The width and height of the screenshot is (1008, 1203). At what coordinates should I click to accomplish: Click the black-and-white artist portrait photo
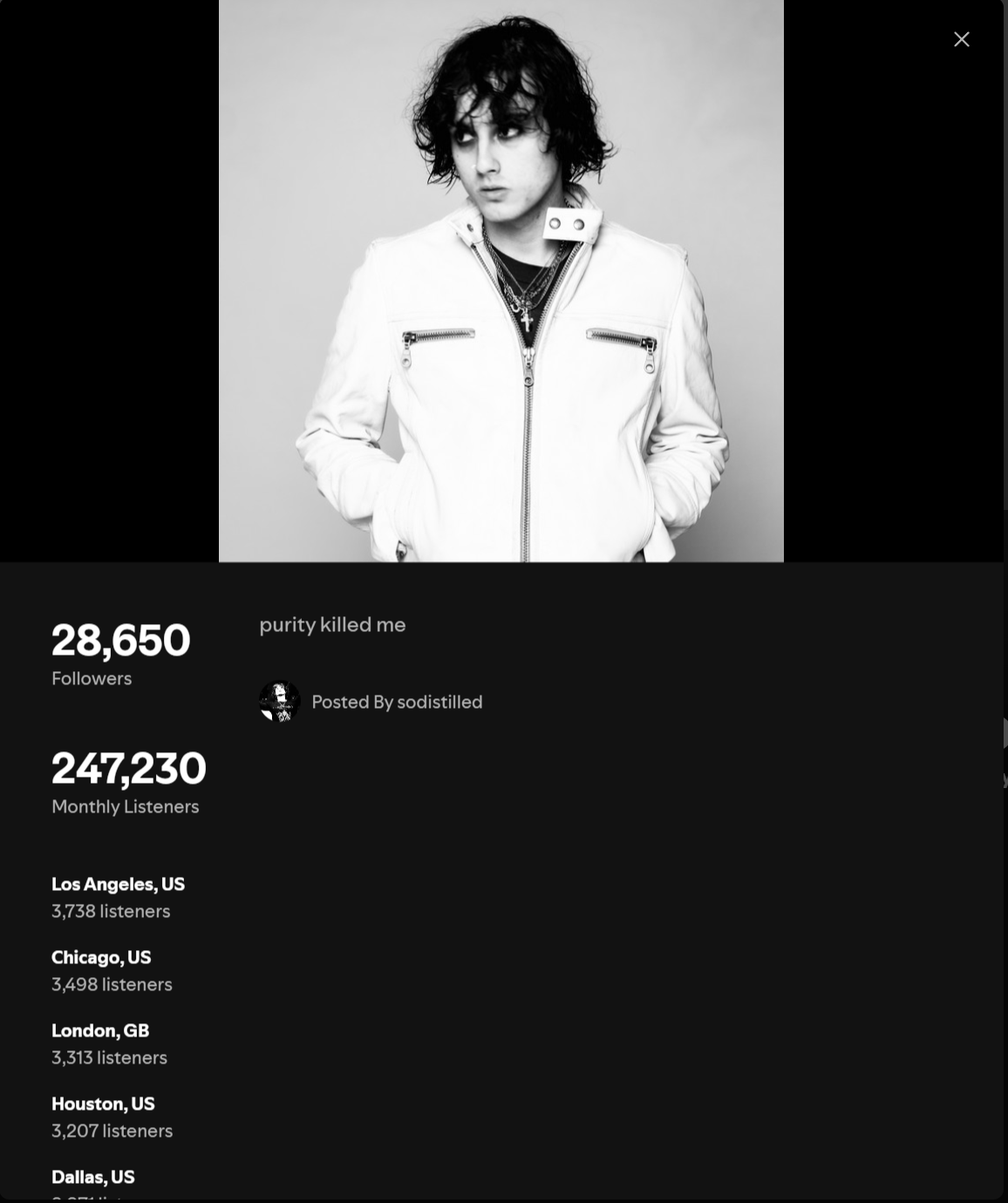point(501,281)
